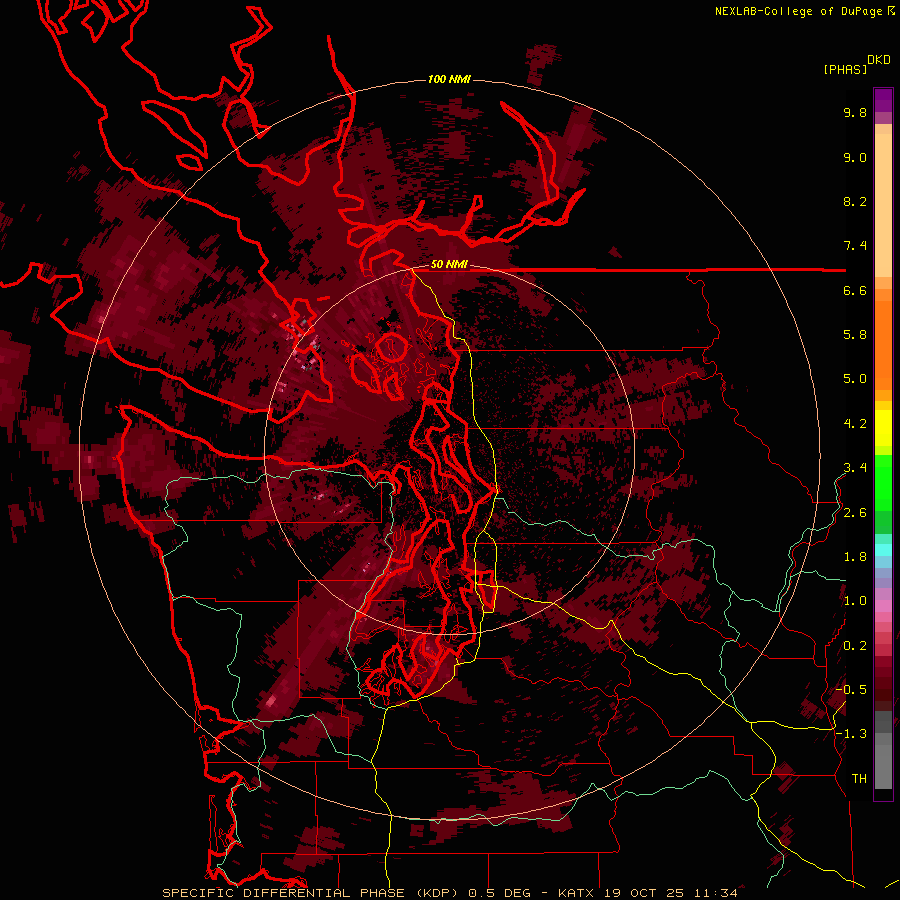Click the 3.4 scale value
This screenshot has height=900, width=900.
pos(855,468)
